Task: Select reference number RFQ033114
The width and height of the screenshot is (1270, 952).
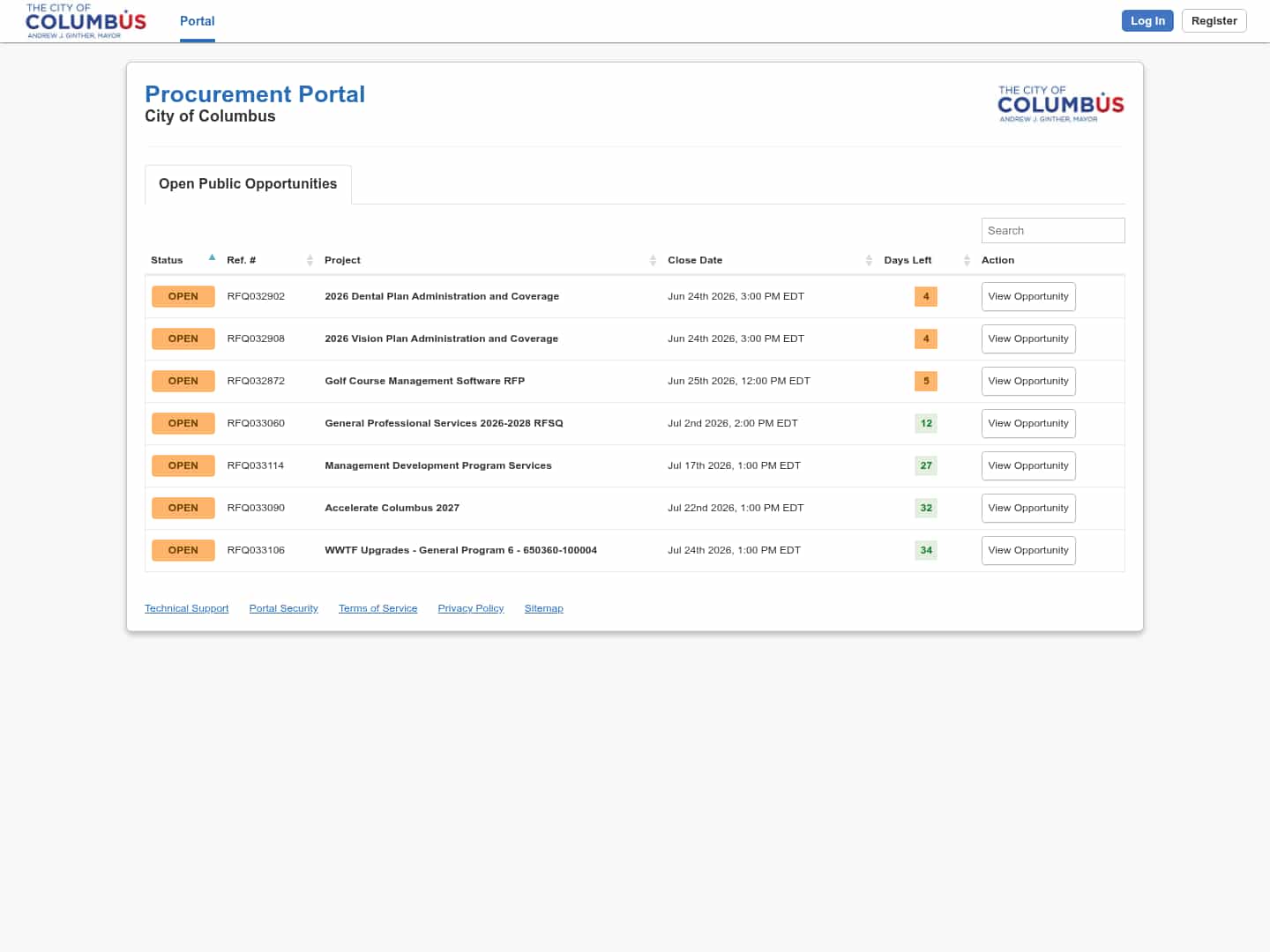Action: click(x=256, y=465)
